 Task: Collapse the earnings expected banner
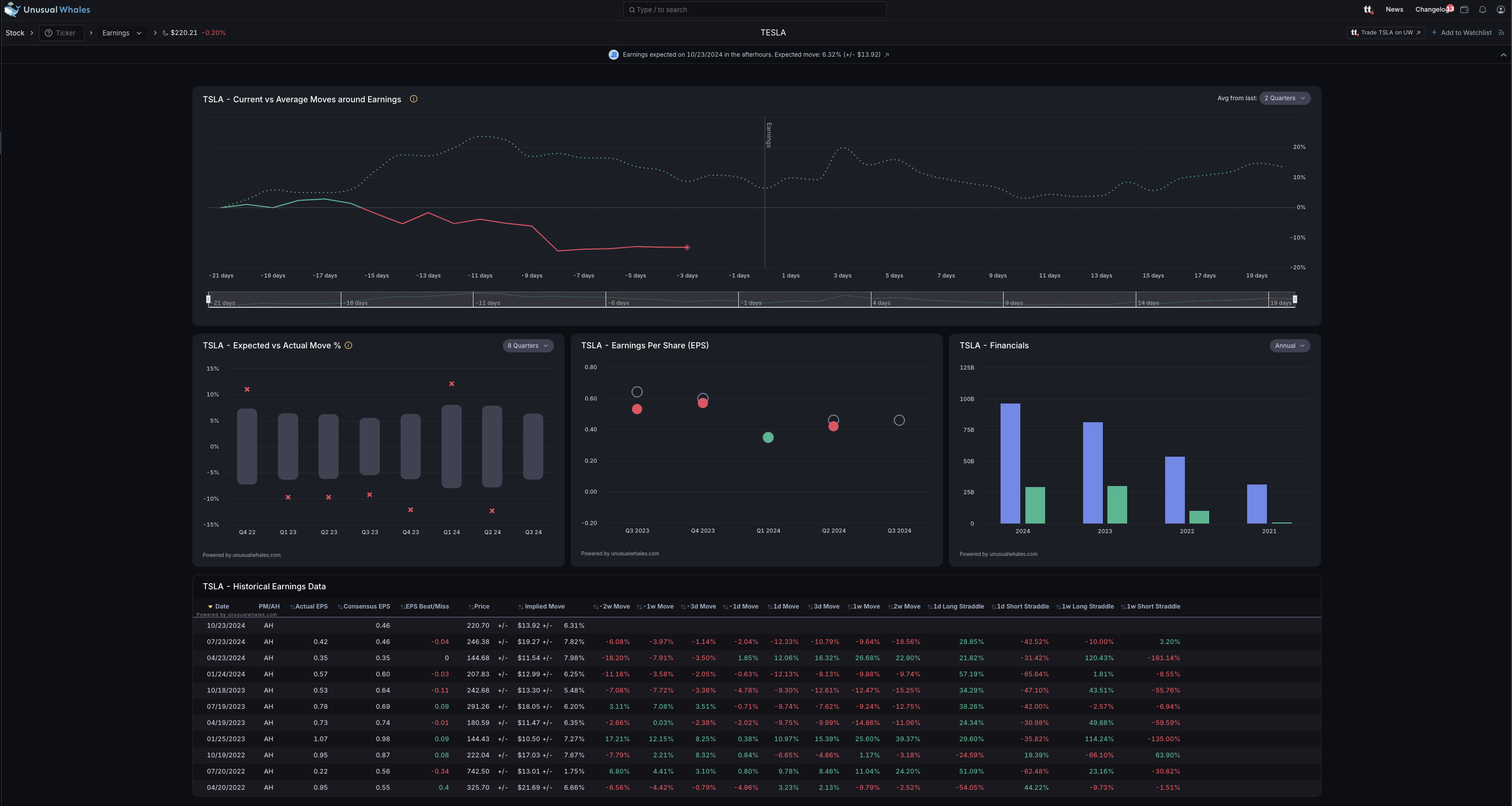point(1503,55)
